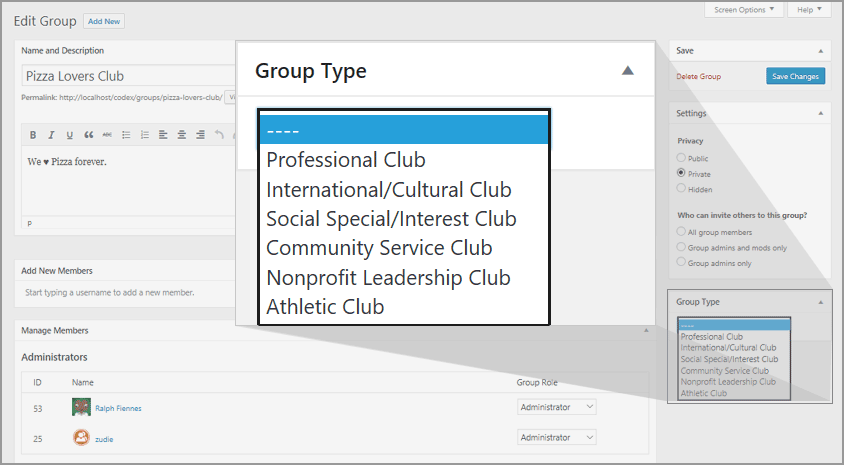Collapse the Settings panel
The height and width of the screenshot is (465, 844).
(x=820, y=114)
